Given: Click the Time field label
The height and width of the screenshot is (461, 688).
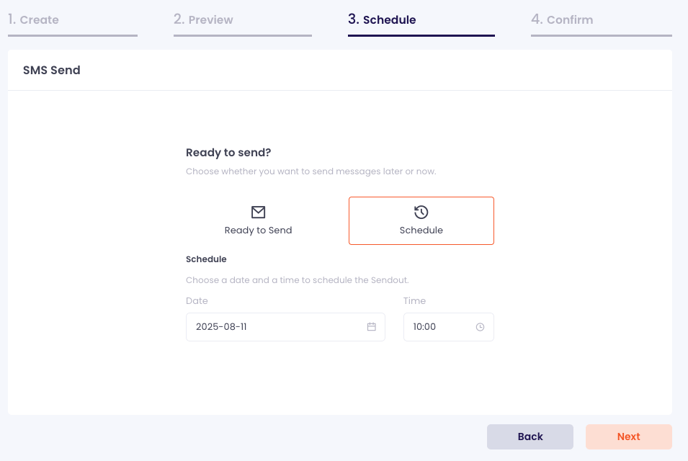Looking at the screenshot, I should coord(414,301).
